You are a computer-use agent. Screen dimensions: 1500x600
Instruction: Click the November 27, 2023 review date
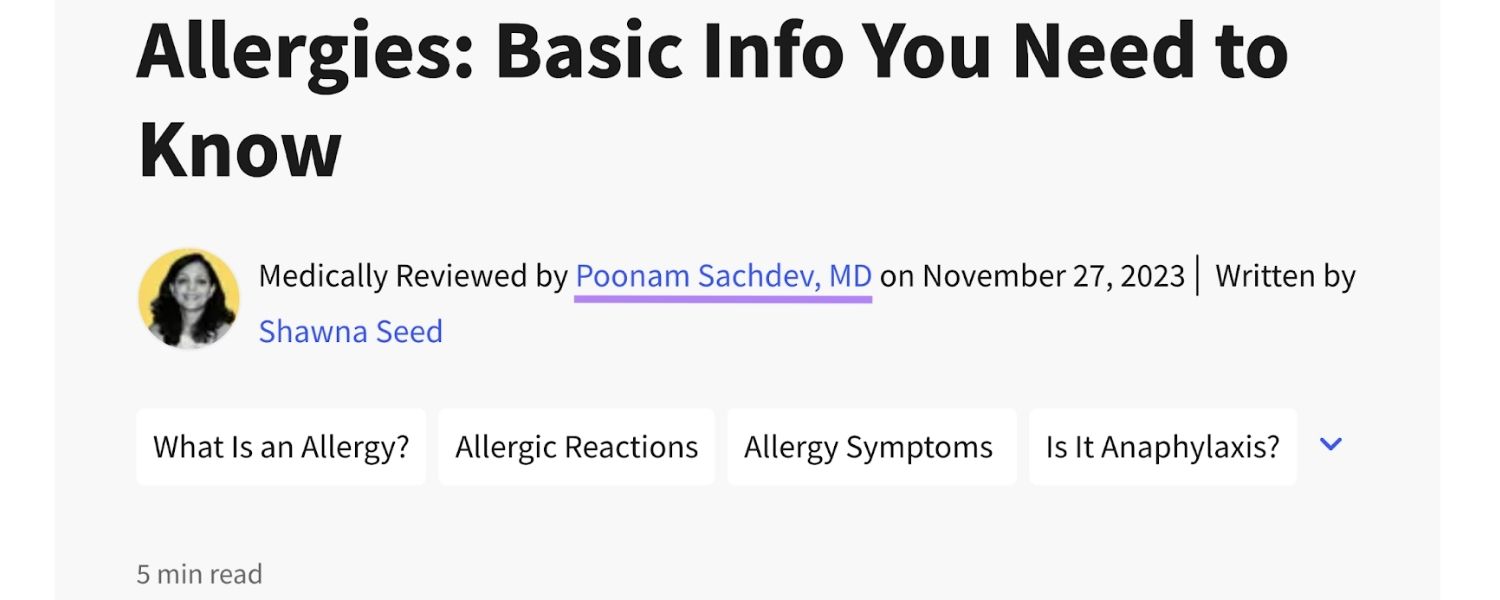coord(1053,276)
